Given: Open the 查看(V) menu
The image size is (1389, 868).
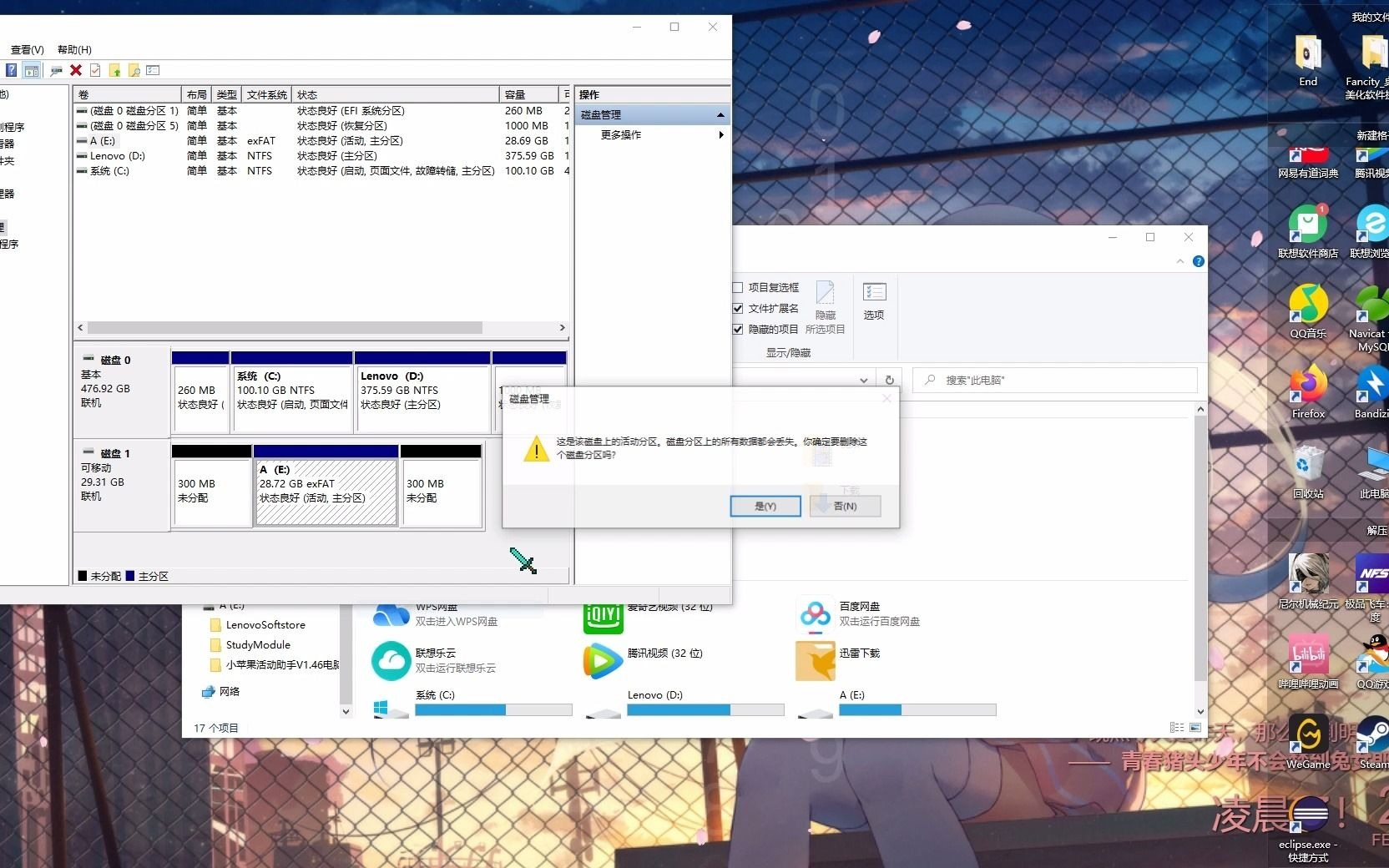Looking at the screenshot, I should pos(28,50).
